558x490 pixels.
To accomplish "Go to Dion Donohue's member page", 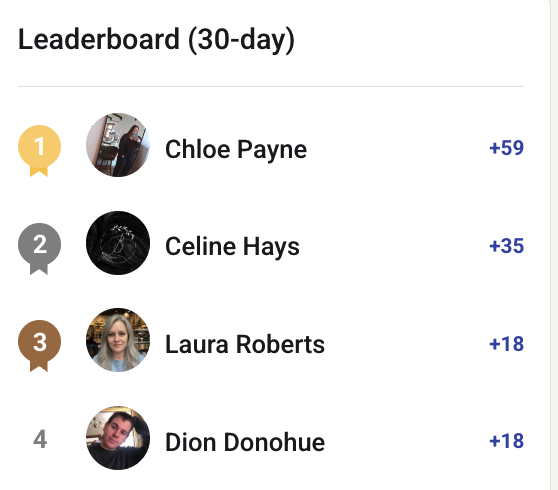I will (245, 442).
